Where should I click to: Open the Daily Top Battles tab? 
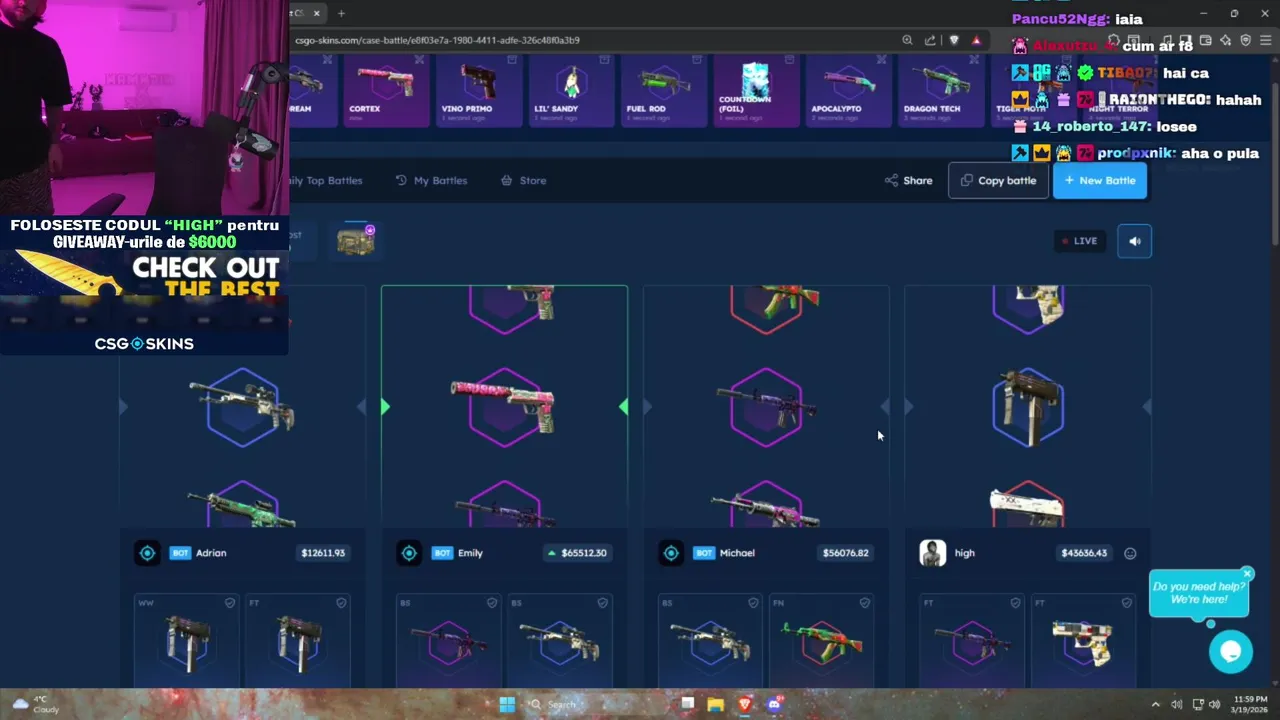326,181
